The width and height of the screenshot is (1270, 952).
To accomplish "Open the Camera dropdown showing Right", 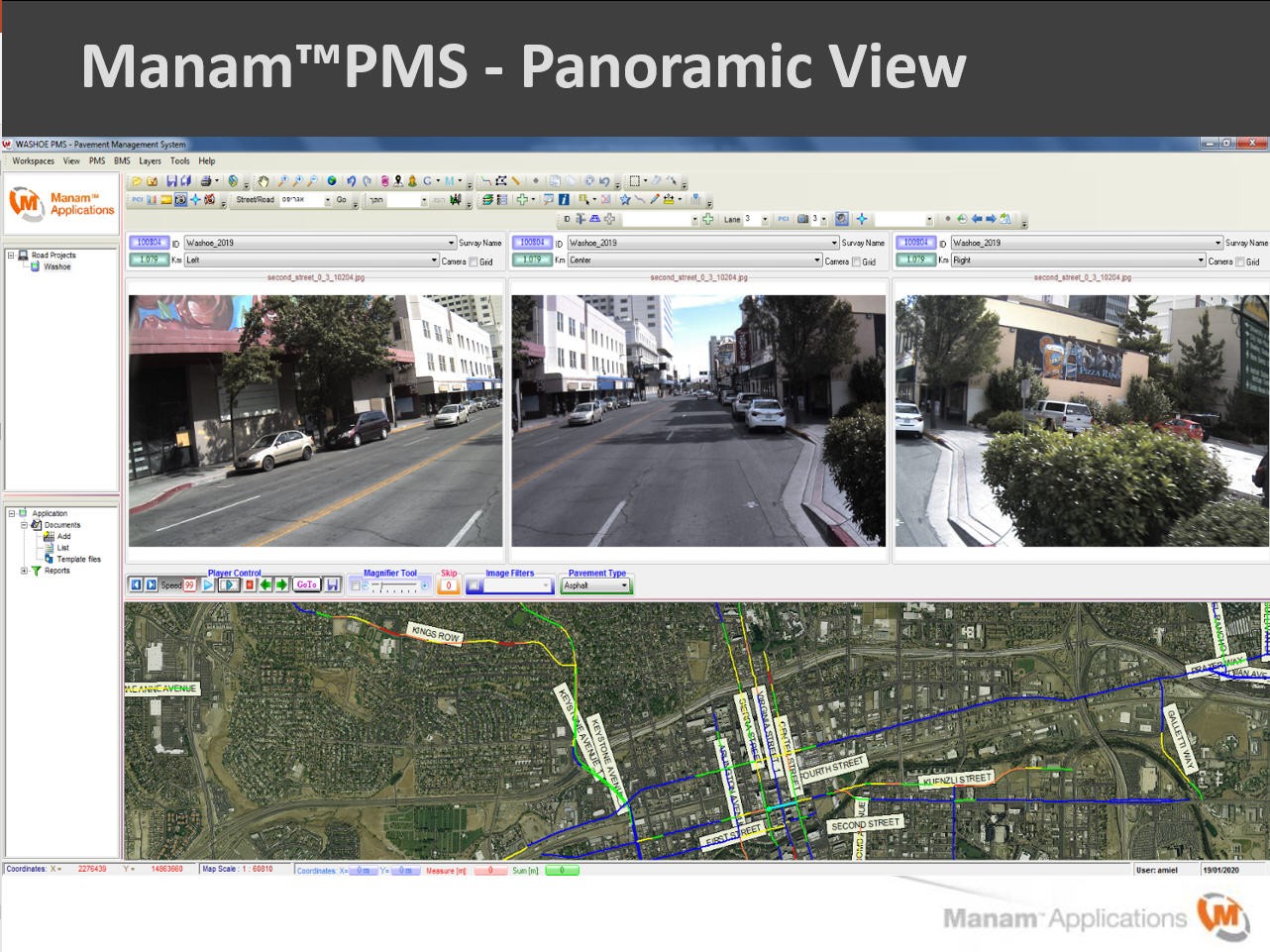I will pyautogui.click(x=1078, y=261).
